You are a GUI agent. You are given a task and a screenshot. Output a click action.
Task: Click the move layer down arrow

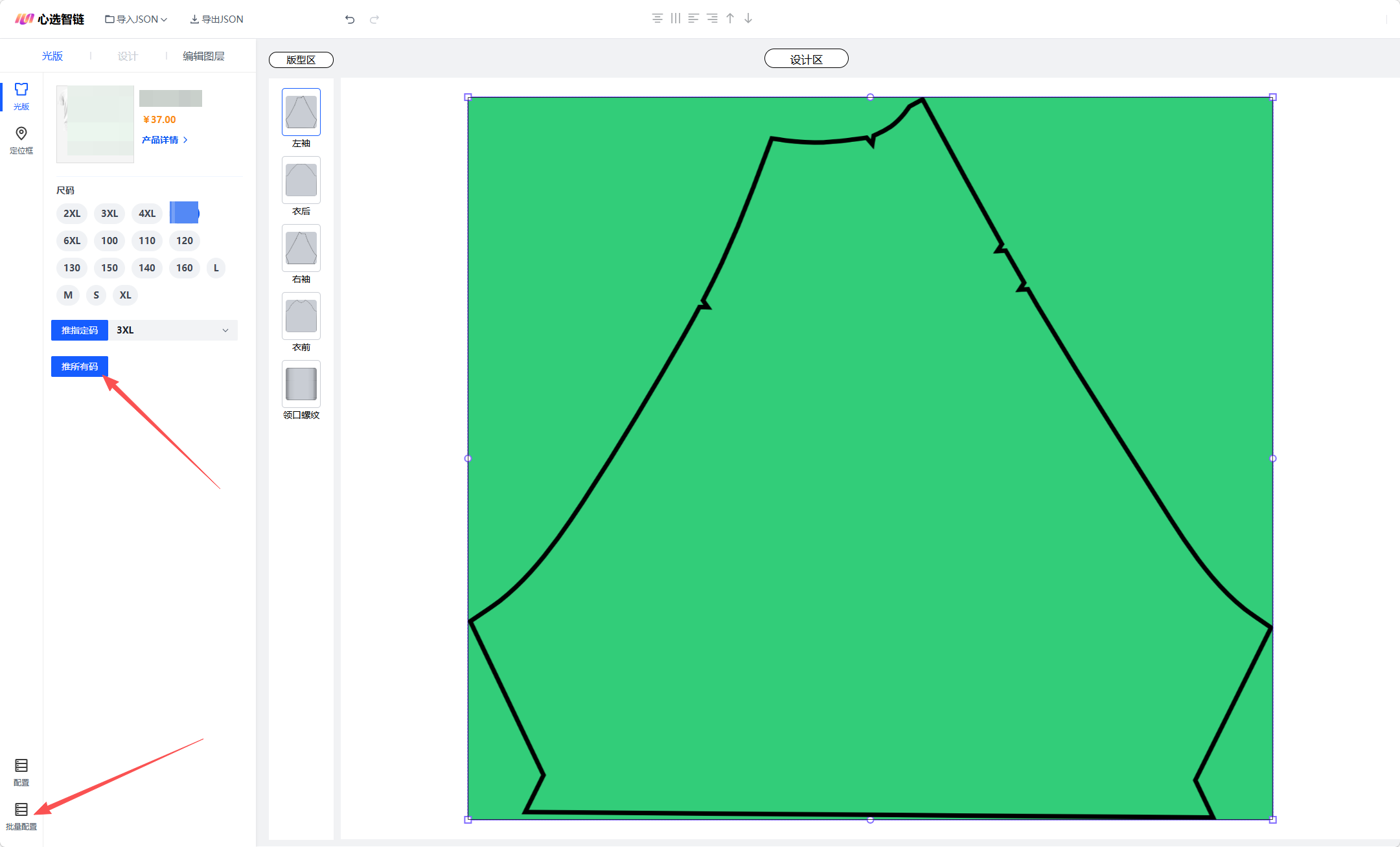(x=748, y=18)
